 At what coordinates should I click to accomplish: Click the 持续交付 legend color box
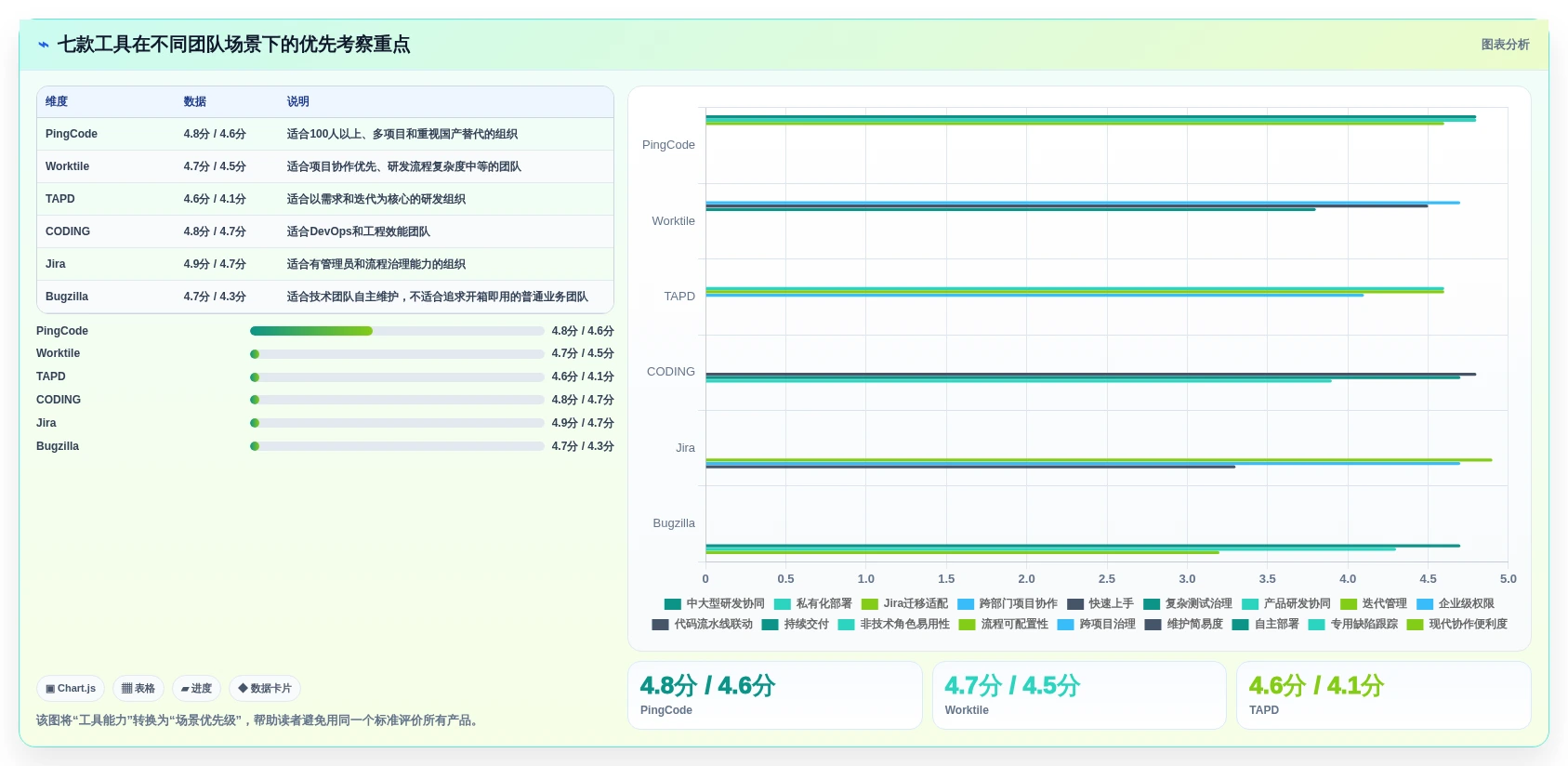tap(771, 625)
